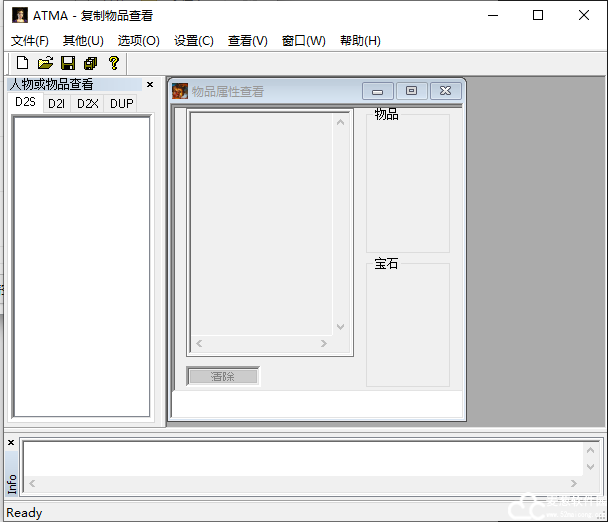Click the Open folder toolbar icon
This screenshot has height=522, width=608.
(x=45, y=63)
